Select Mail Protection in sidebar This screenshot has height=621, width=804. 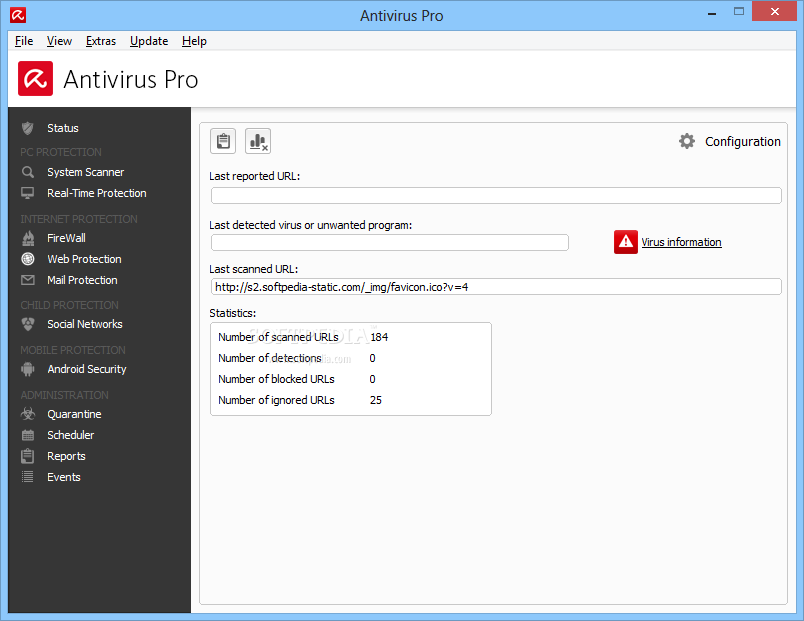pos(83,280)
